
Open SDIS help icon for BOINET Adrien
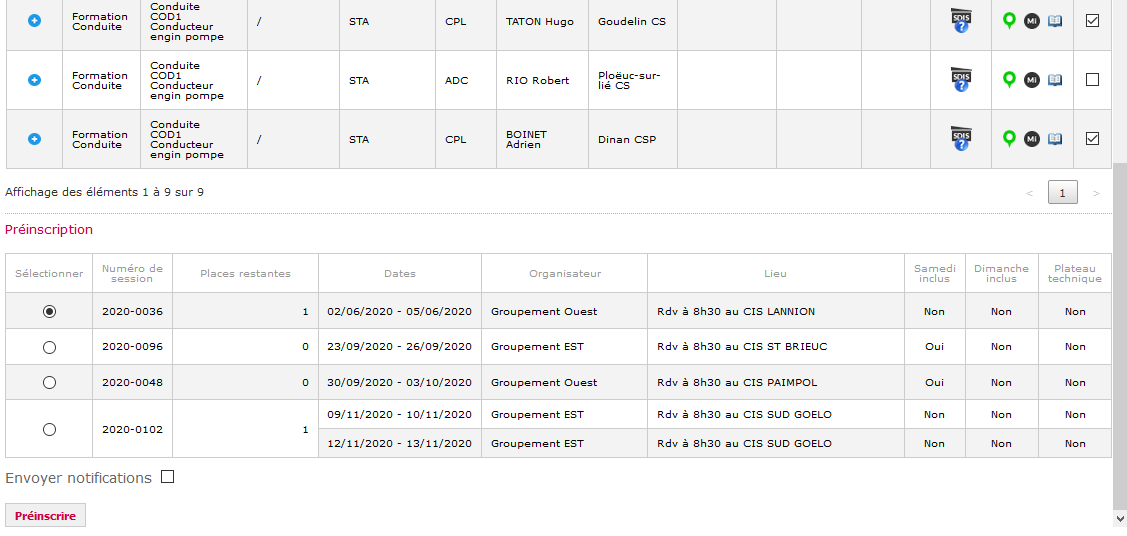[961, 139]
